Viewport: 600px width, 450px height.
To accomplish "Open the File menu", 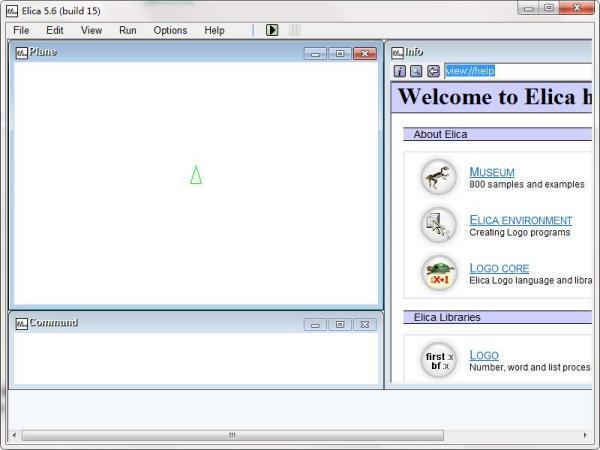I will point(21,30).
